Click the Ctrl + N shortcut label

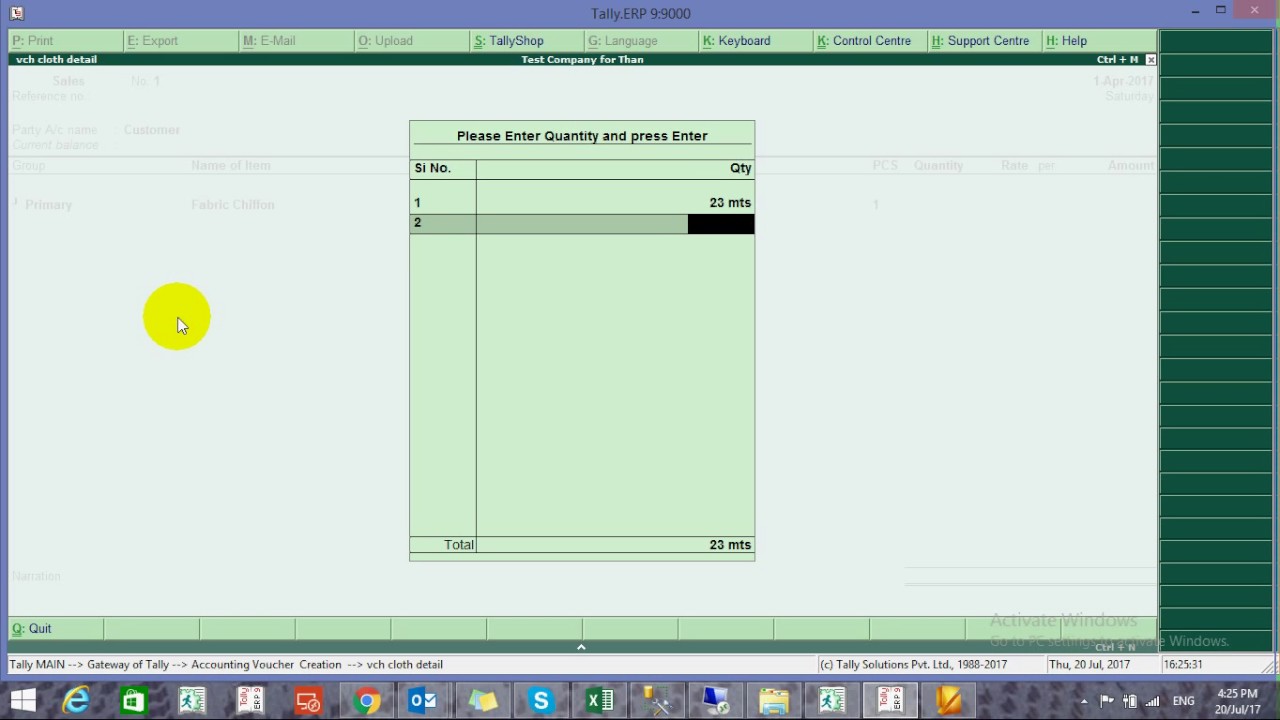(x=1115, y=647)
